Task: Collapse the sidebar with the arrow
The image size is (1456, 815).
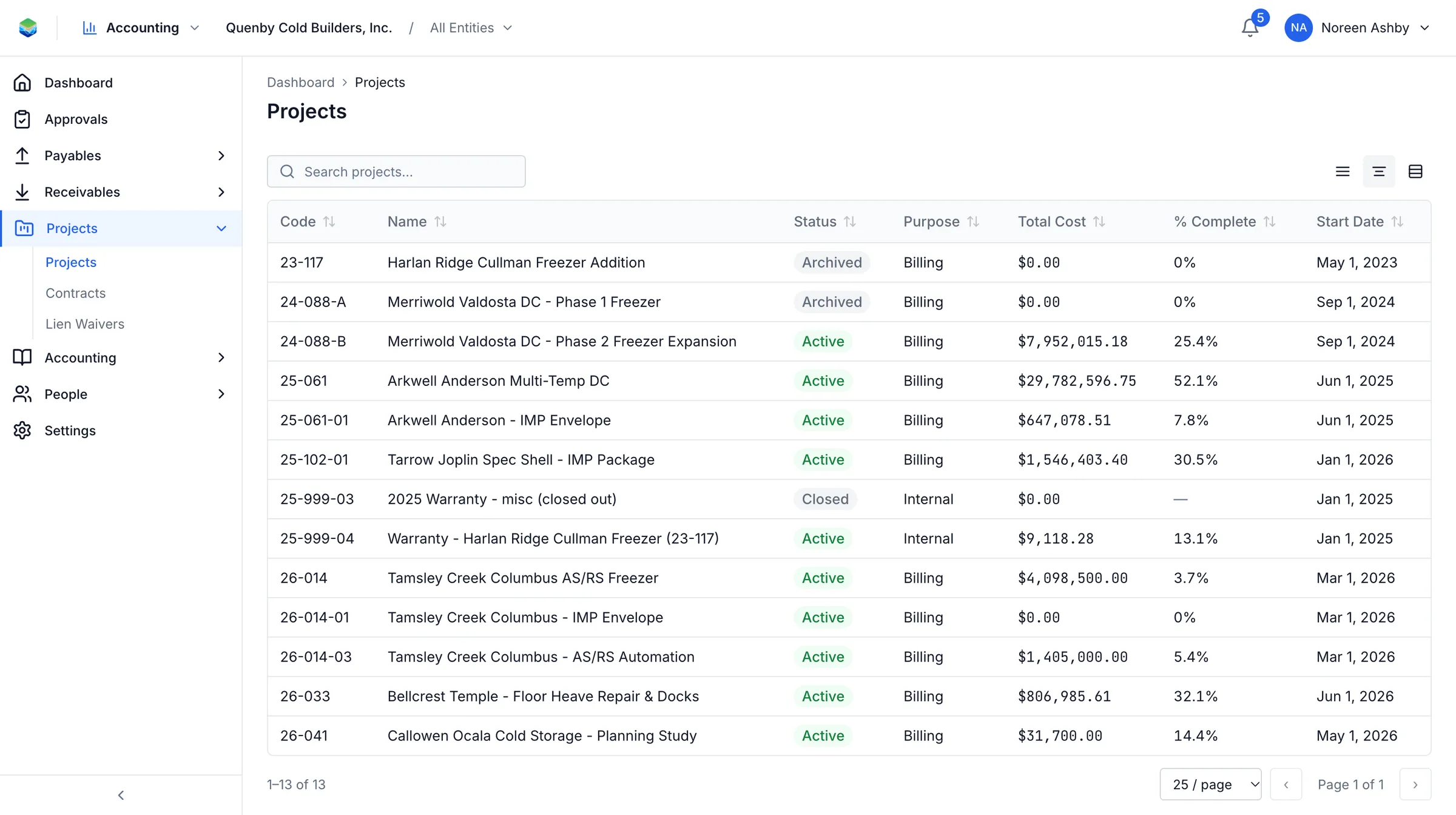Action: coord(121,795)
